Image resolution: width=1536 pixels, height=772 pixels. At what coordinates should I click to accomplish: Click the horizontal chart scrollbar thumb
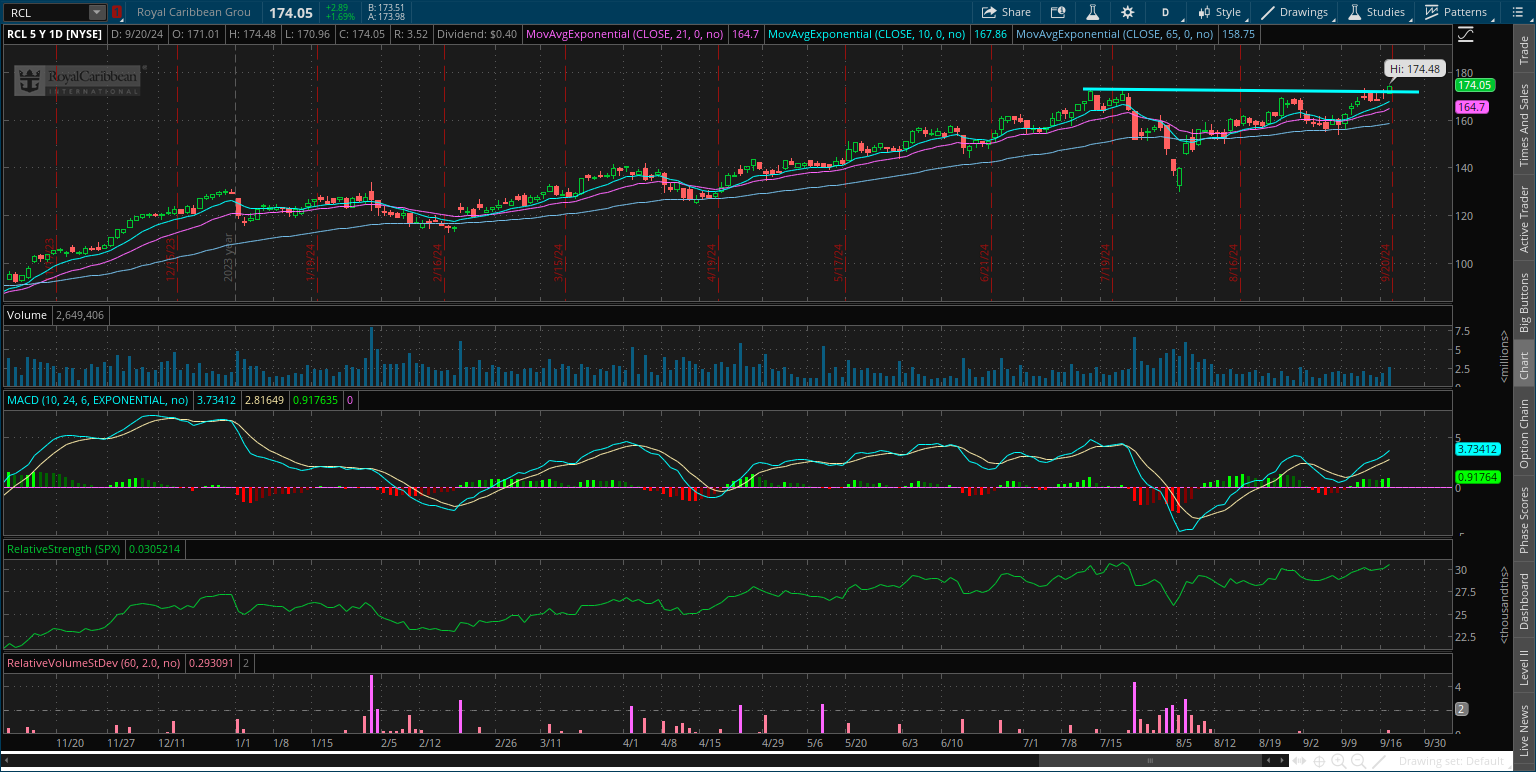(1150, 761)
